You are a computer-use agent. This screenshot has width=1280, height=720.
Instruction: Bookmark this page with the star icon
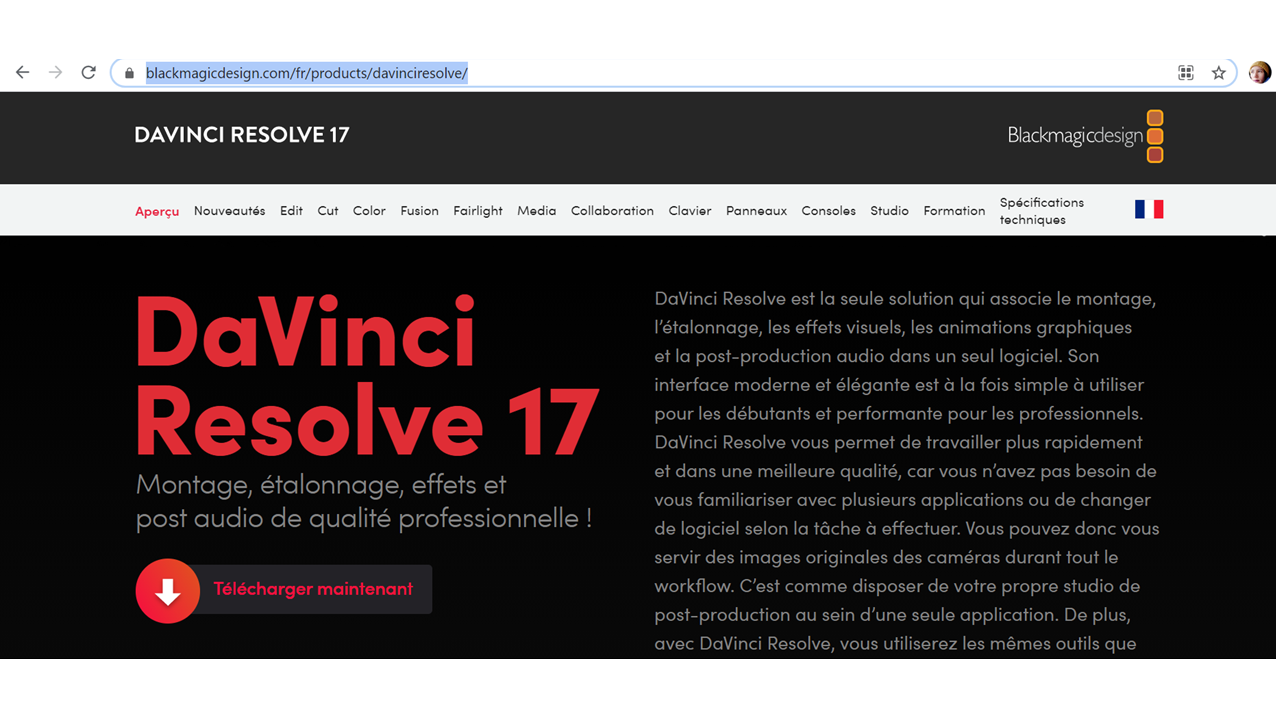click(1218, 72)
